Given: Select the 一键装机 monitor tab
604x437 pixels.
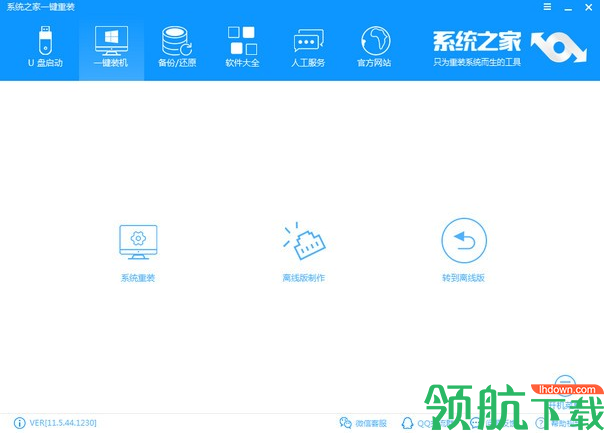Looking at the screenshot, I should [x=111, y=46].
